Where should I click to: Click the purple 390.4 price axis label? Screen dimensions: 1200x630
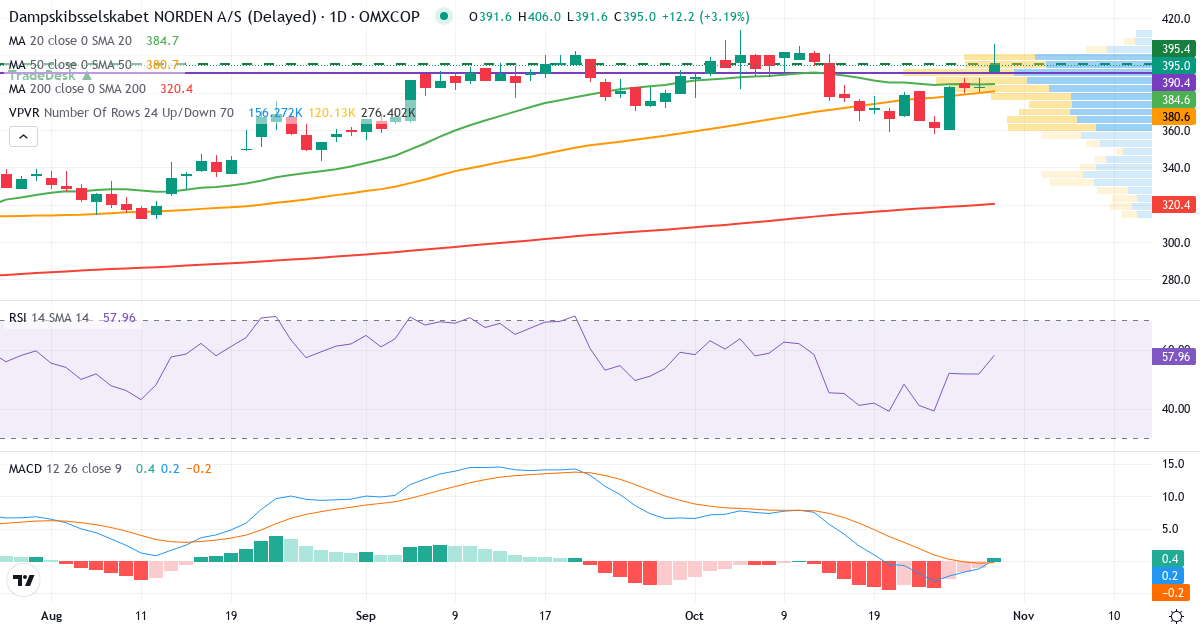click(x=1175, y=82)
